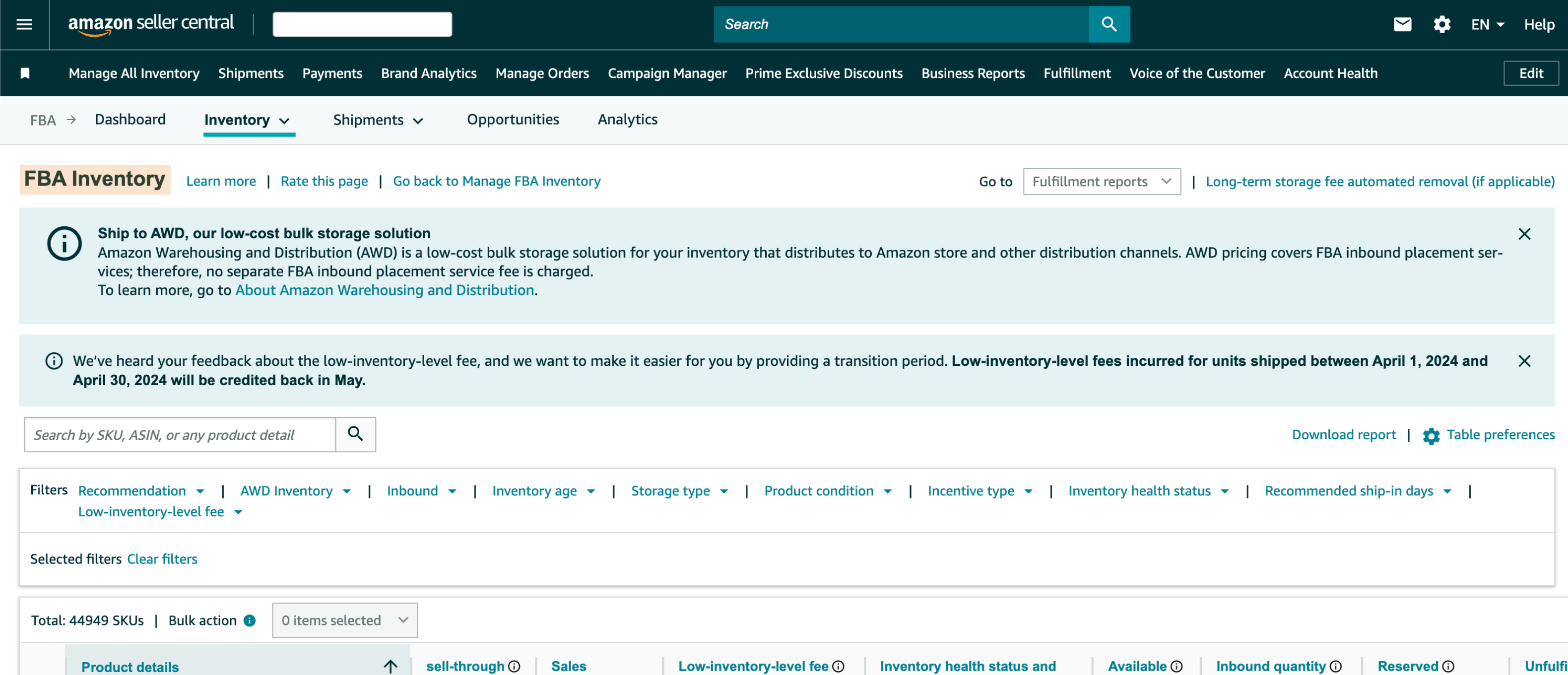Click the Edit navigation button
The height and width of the screenshot is (675, 1568).
pos(1531,73)
